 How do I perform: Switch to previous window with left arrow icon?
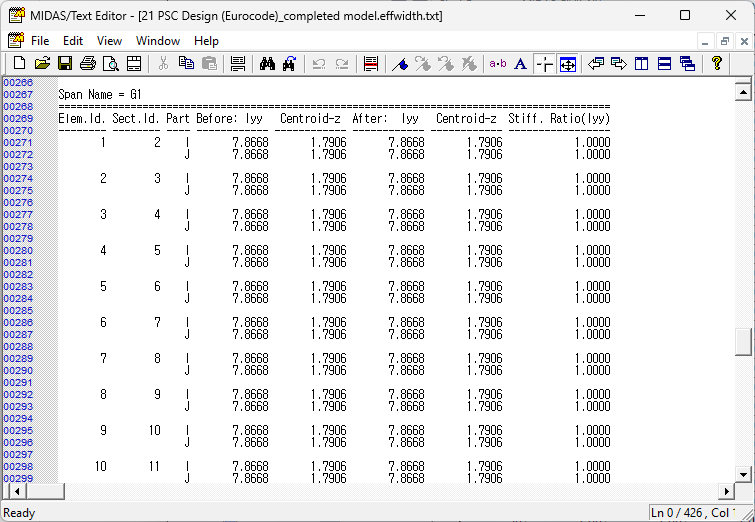[x=596, y=63]
